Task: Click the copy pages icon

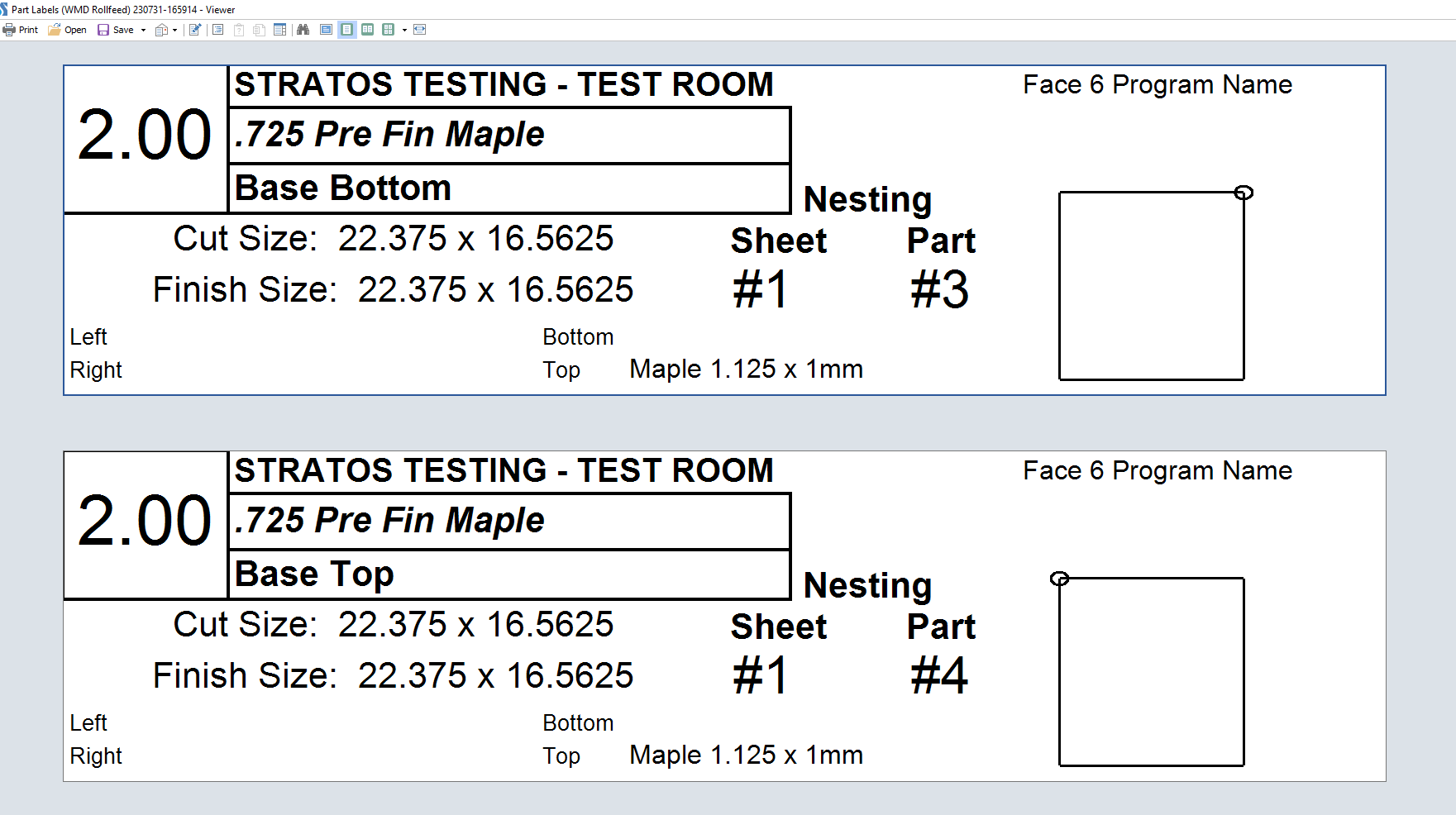Action: [x=260, y=30]
